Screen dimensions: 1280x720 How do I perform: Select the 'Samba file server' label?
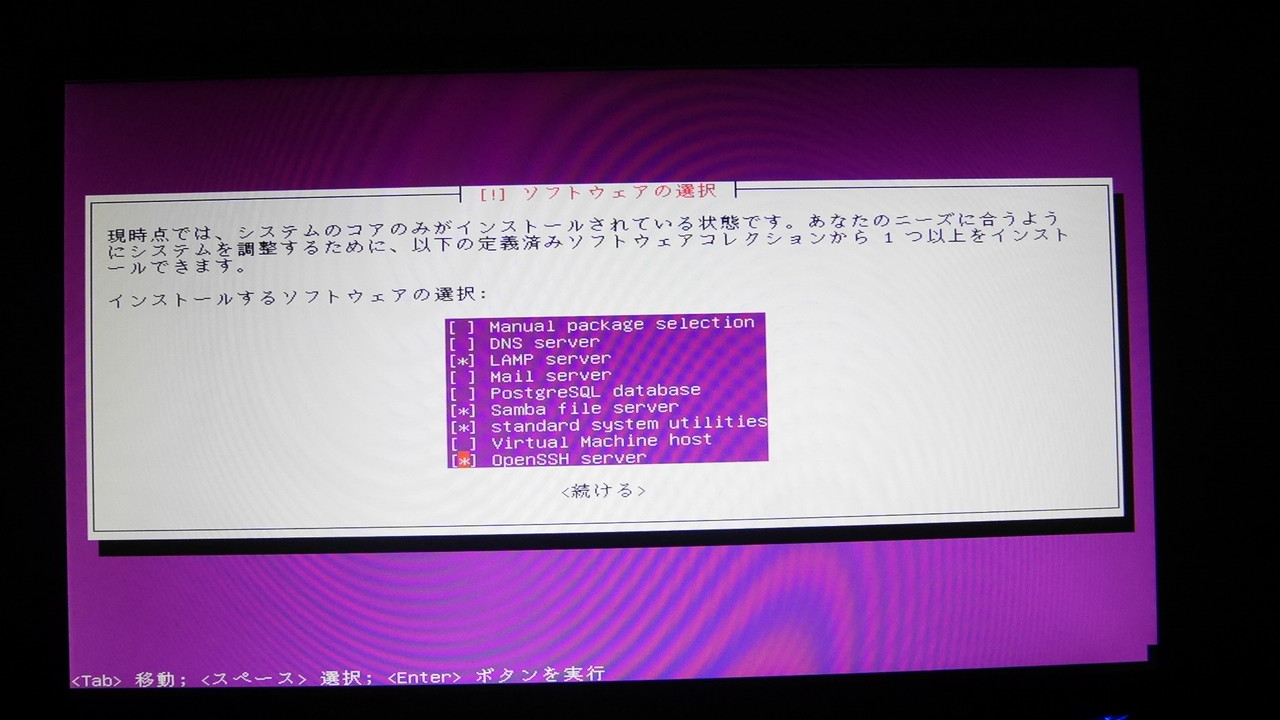tap(584, 408)
